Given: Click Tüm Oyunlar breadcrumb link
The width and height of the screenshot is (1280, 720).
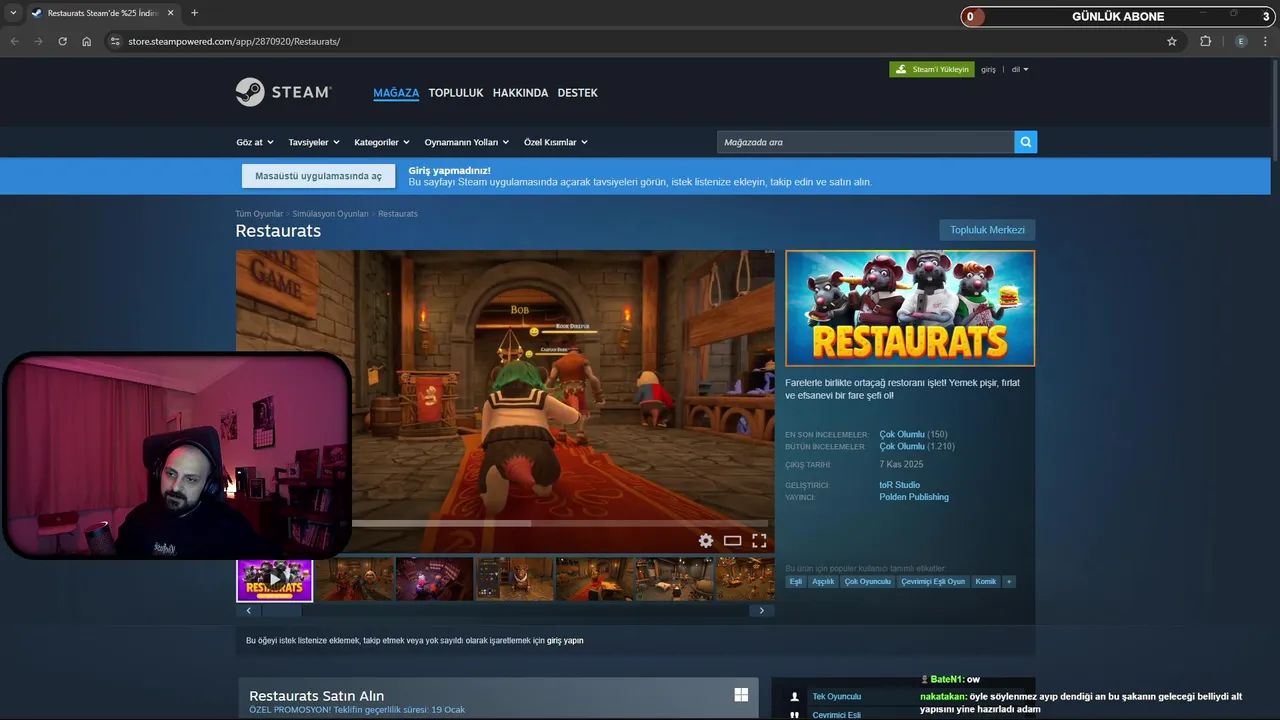Looking at the screenshot, I should tap(259, 214).
